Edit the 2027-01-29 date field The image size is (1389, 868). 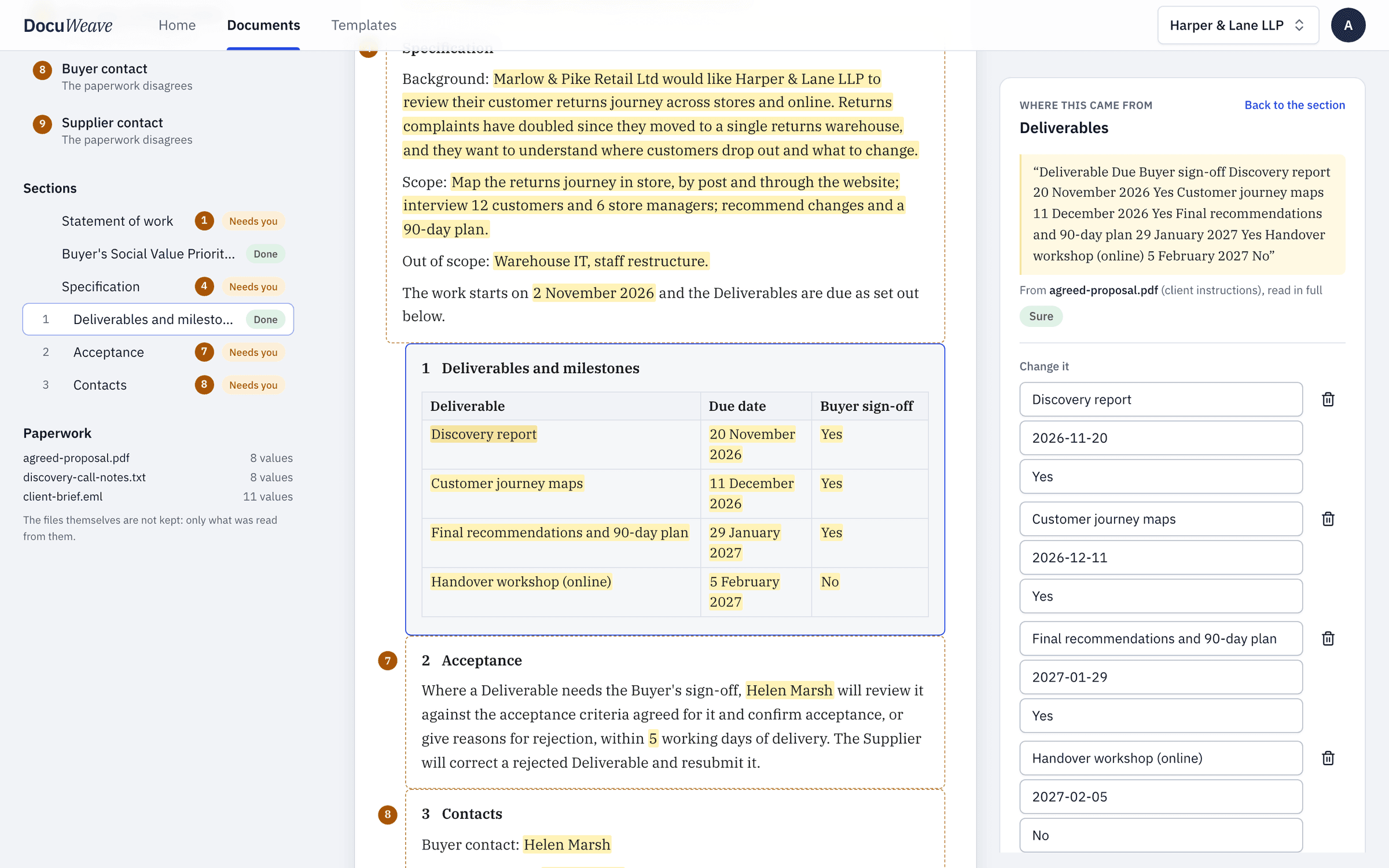(x=1160, y=677)
